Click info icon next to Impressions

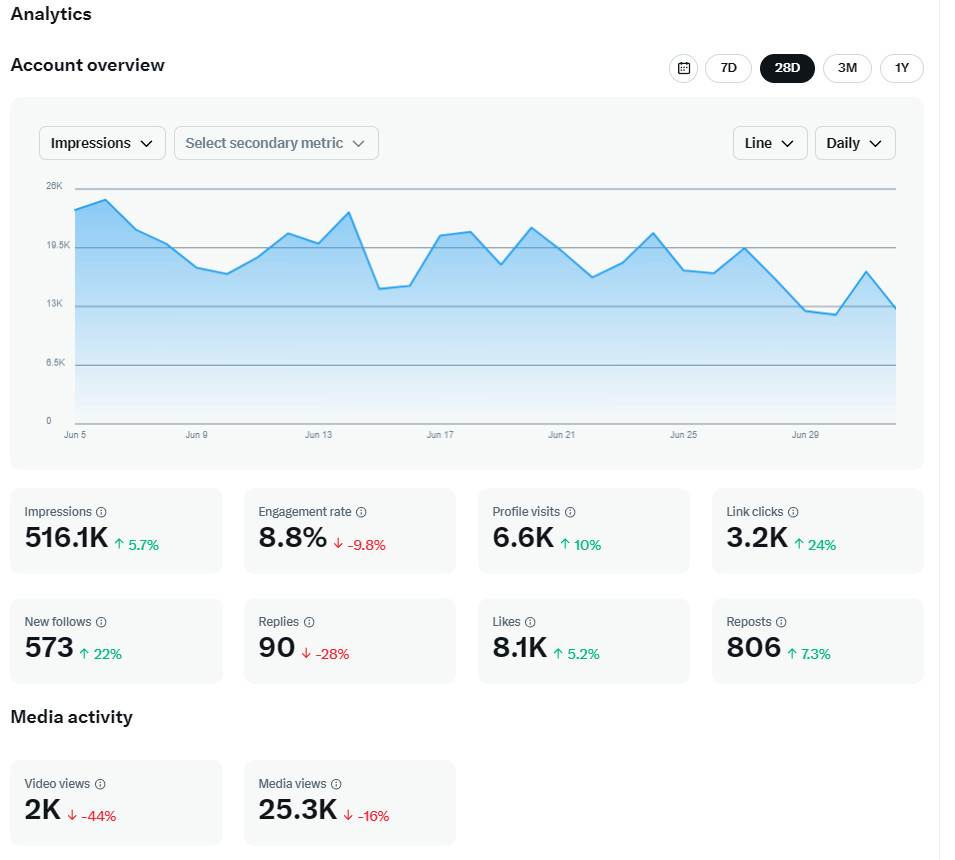pyautogui.click(x=101, y=512)
